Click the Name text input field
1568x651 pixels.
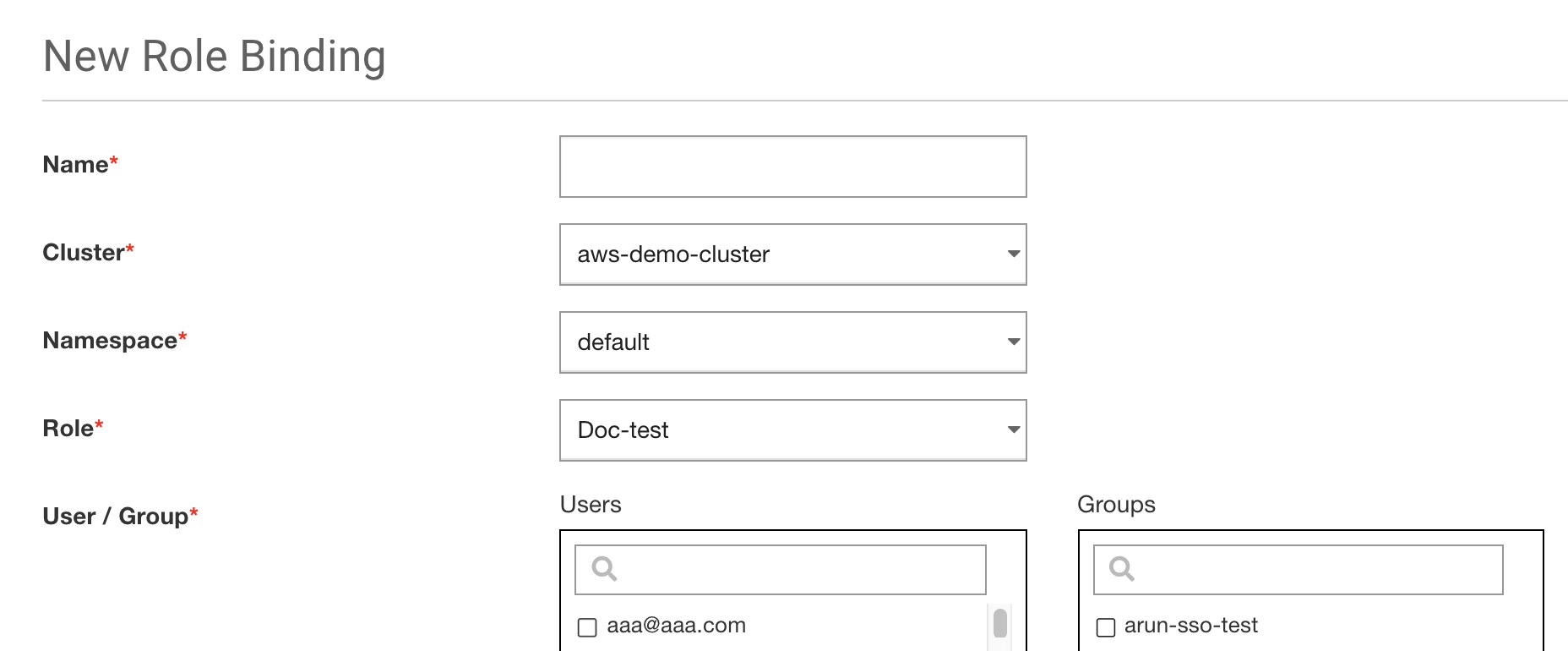792,167
